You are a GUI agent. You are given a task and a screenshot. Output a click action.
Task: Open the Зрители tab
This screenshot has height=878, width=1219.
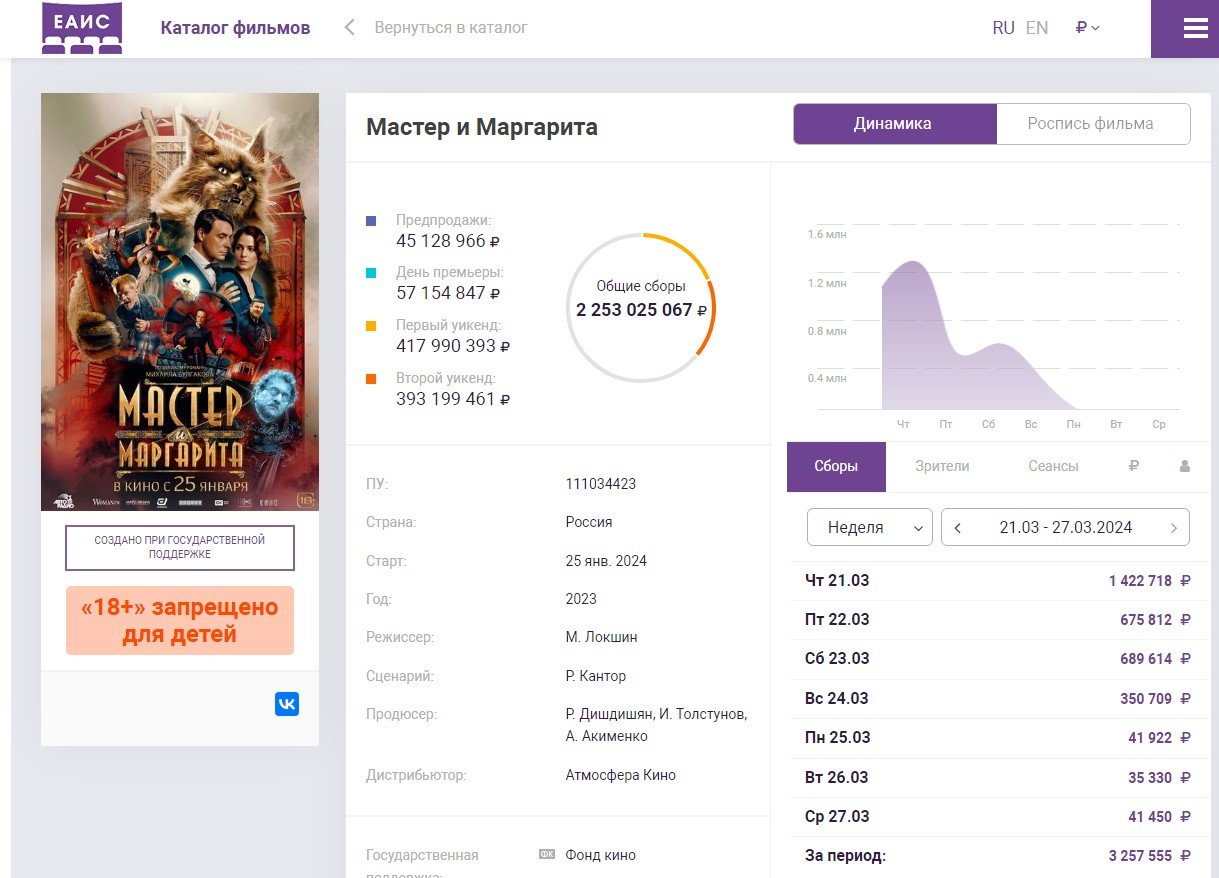coord(942,466)
